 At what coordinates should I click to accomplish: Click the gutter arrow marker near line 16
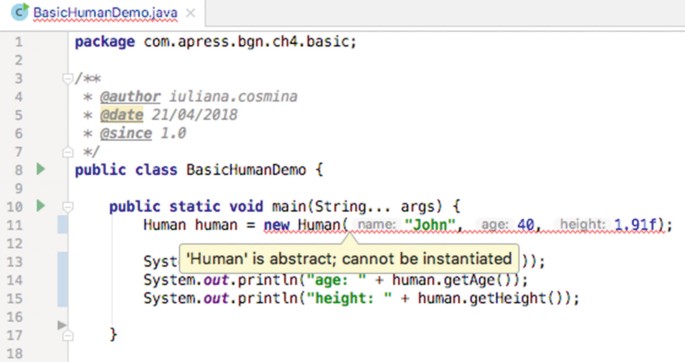(x=62, y=325)
